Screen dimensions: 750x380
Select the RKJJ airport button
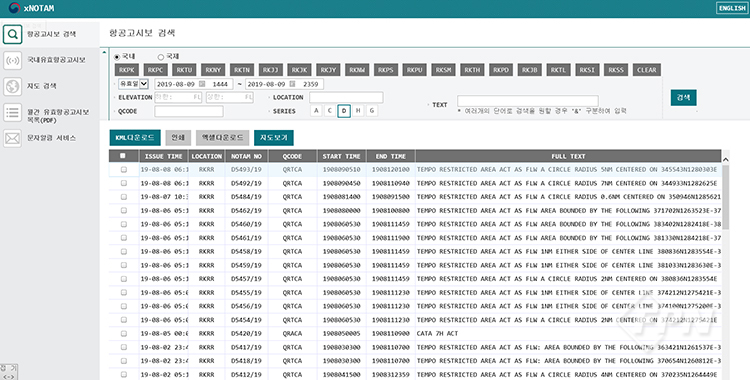[271, 70]
